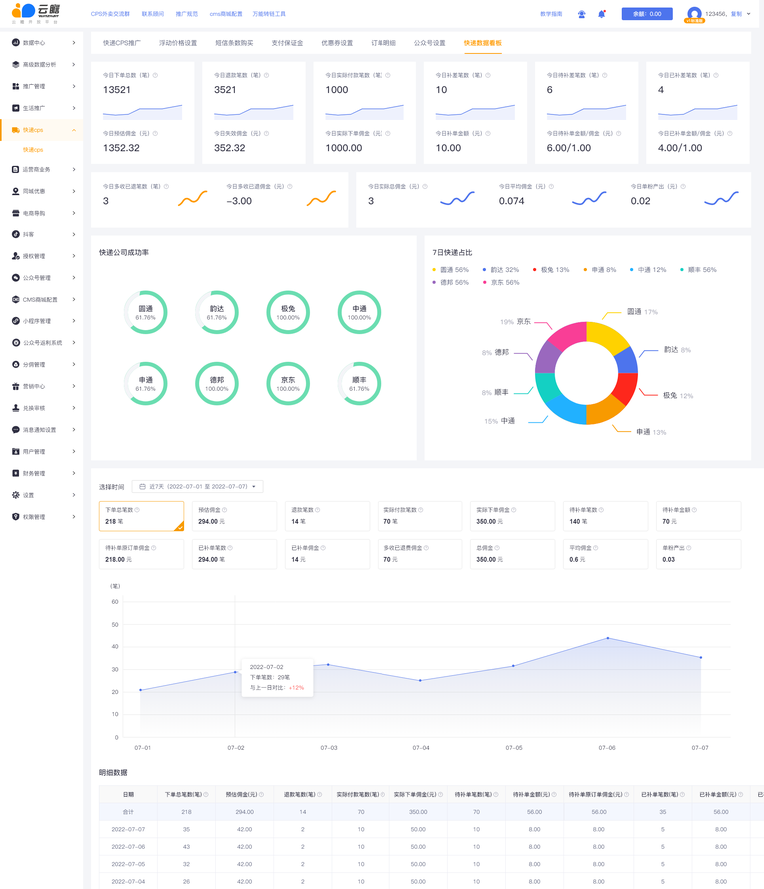
Task: Expand 营销中心 menu chevron
Action: click(x=74, y=386)
